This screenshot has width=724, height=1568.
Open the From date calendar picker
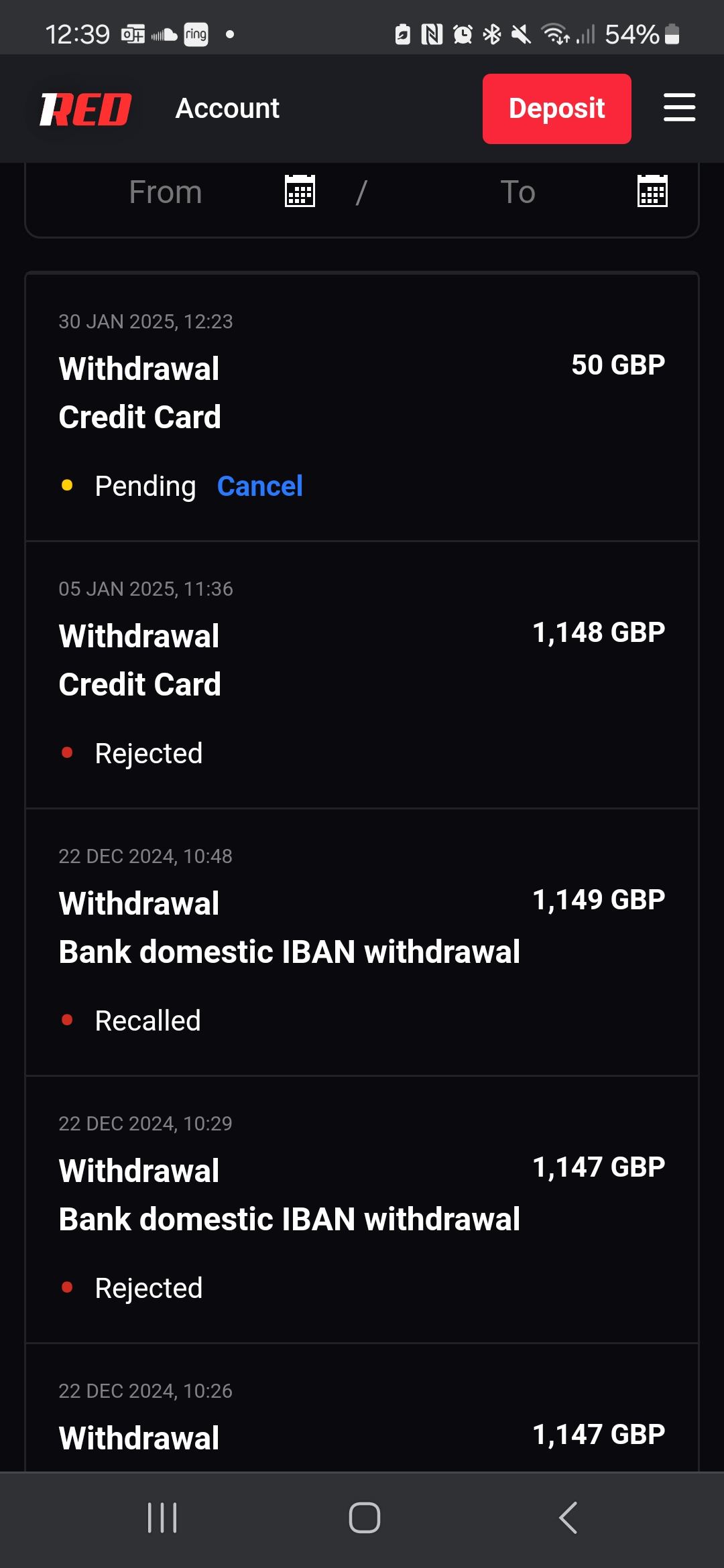[x=300, y=192]
